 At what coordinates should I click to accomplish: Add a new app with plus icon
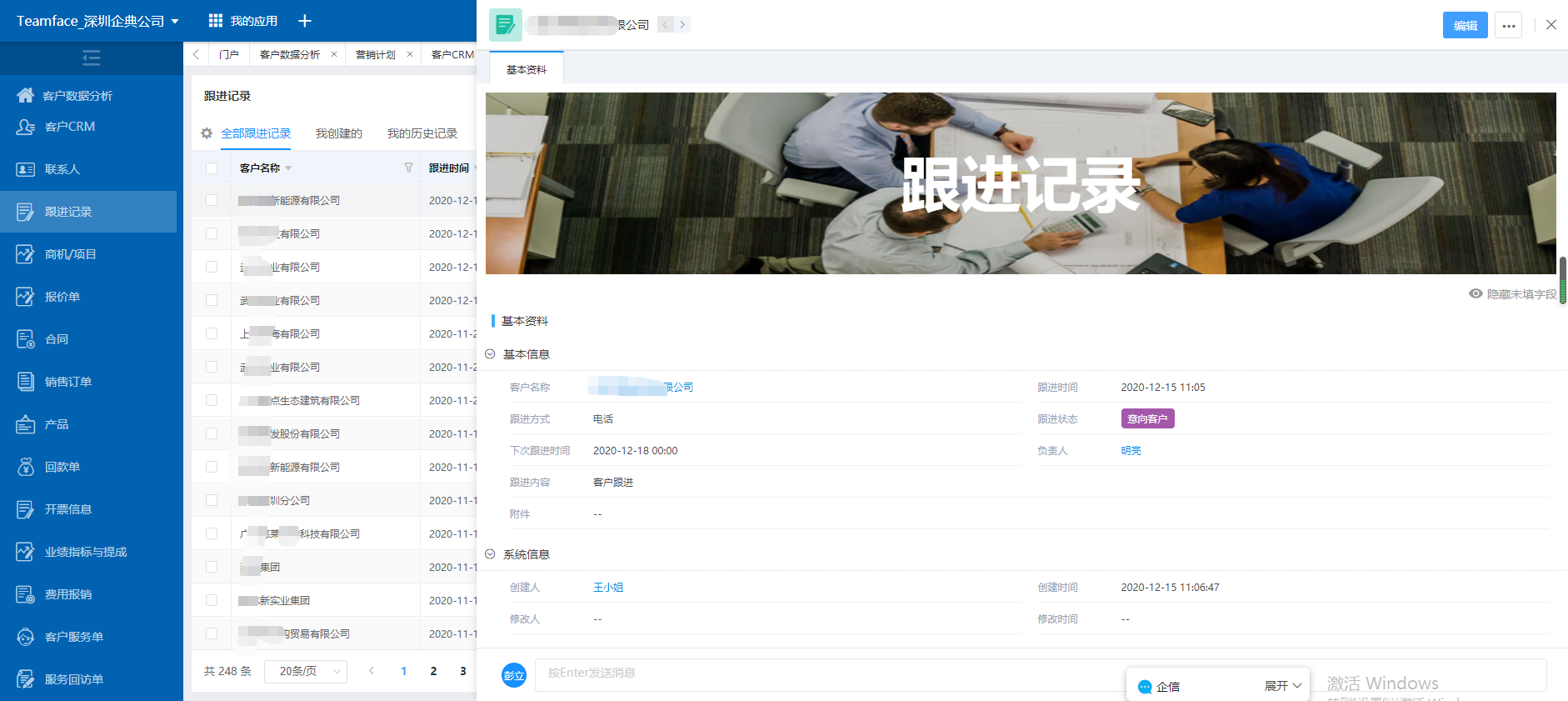point(305,21)
